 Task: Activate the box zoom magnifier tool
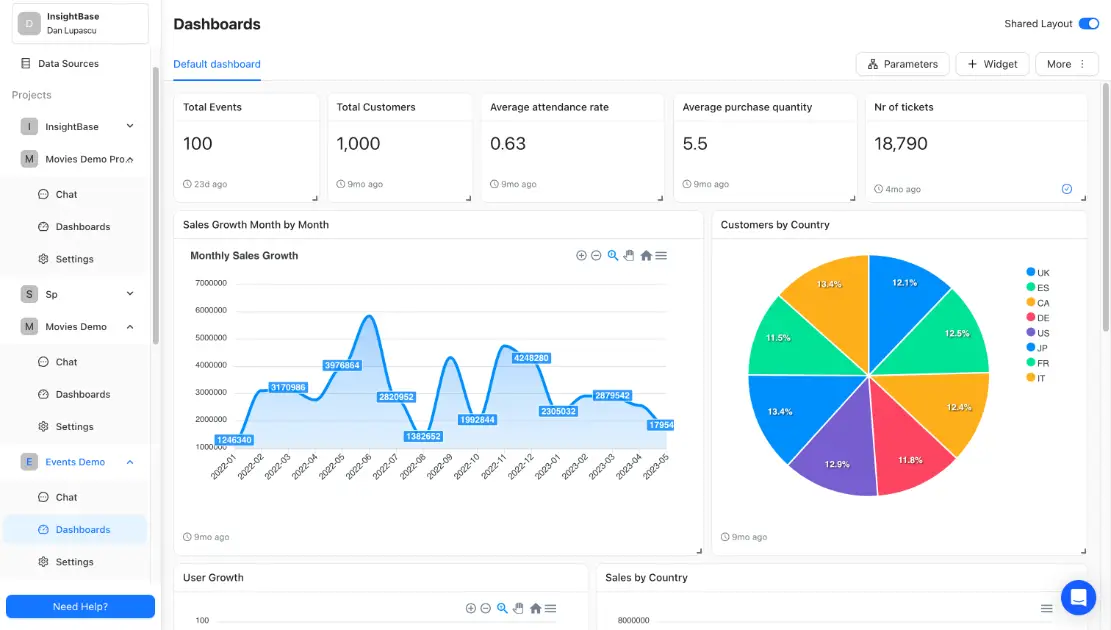pyautogui.click(x=612, y=255)
